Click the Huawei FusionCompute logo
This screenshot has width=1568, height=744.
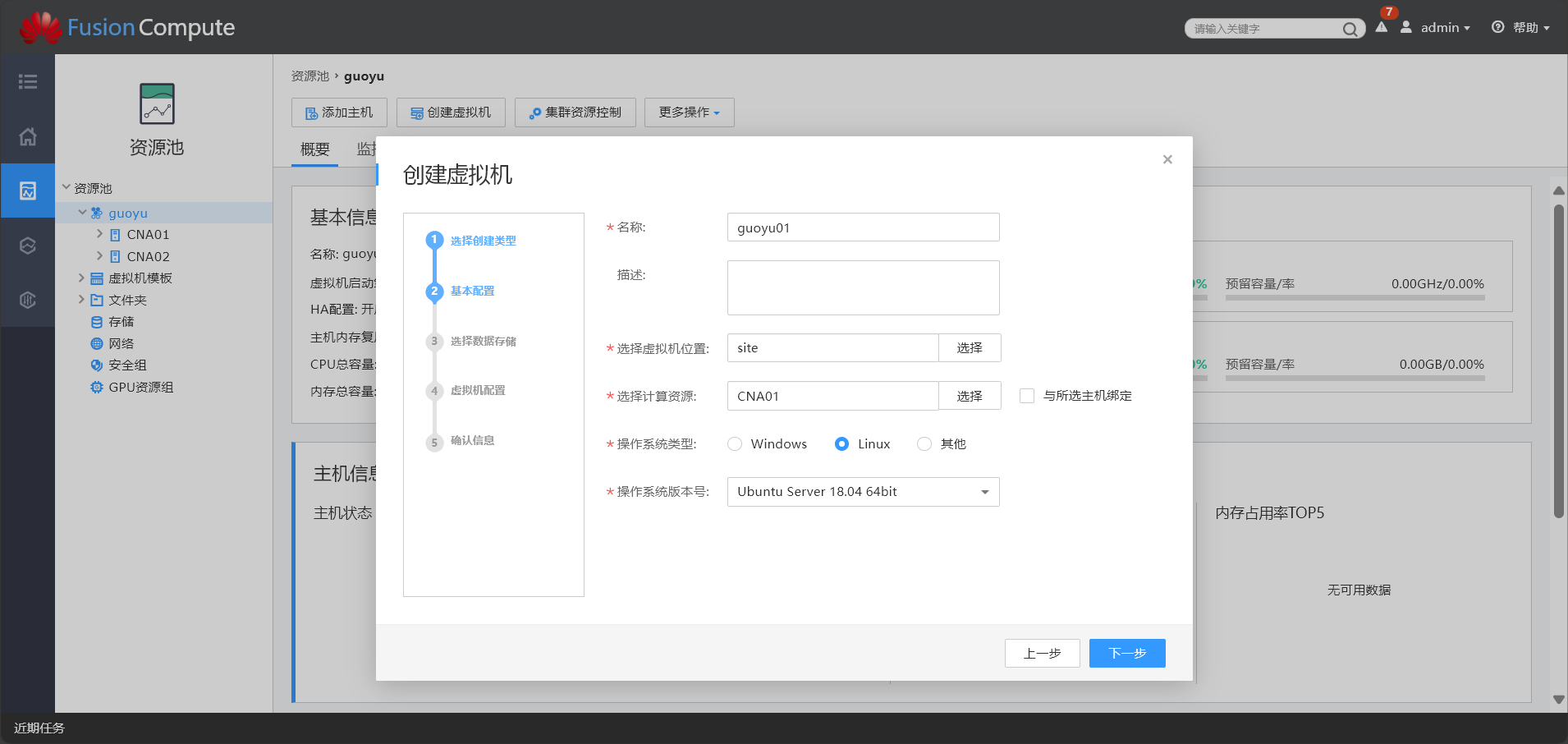(x=127, y=27)
